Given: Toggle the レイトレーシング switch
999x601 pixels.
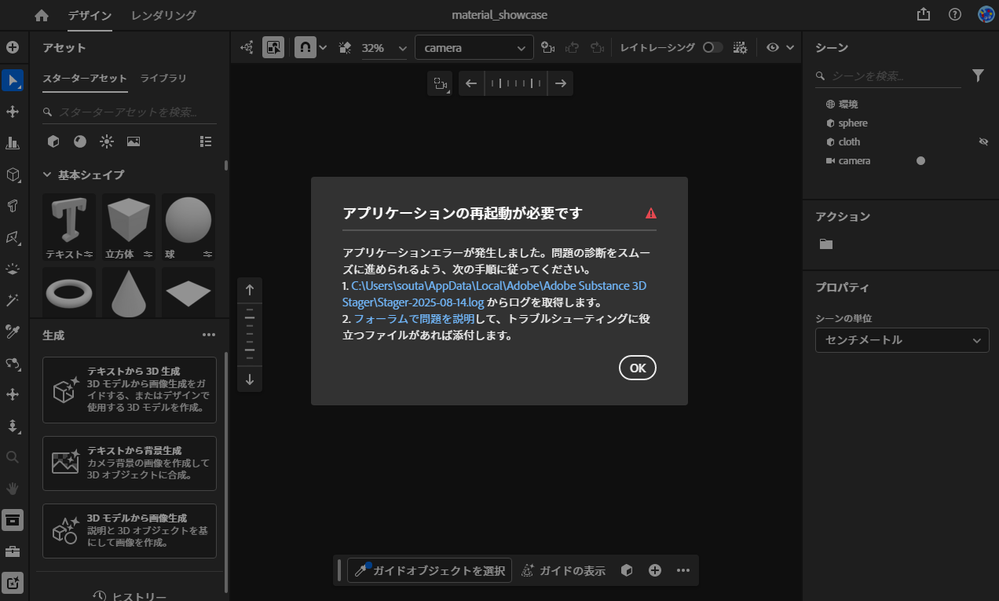Looking at the screenshot, I should click(x=712, y=48).
